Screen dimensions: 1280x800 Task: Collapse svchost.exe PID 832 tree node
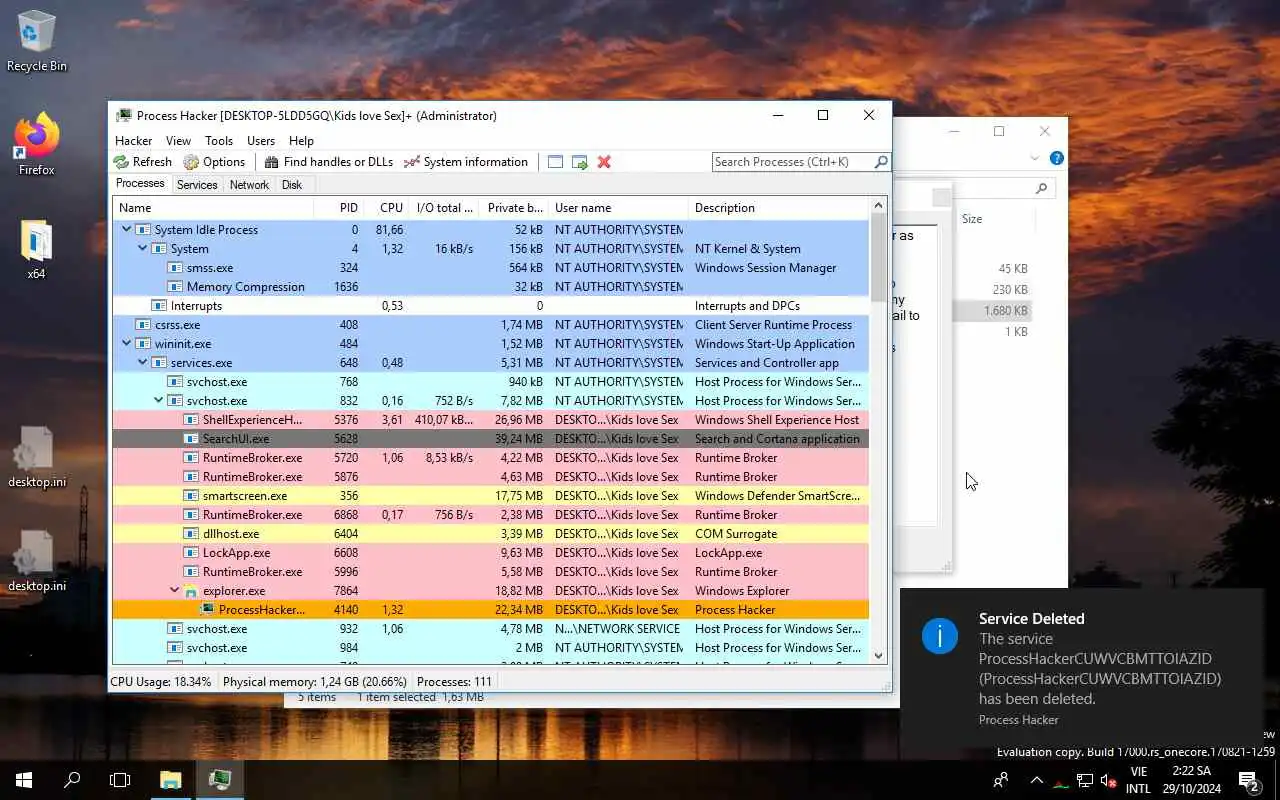pyautogui.click(x=158, y=401)
